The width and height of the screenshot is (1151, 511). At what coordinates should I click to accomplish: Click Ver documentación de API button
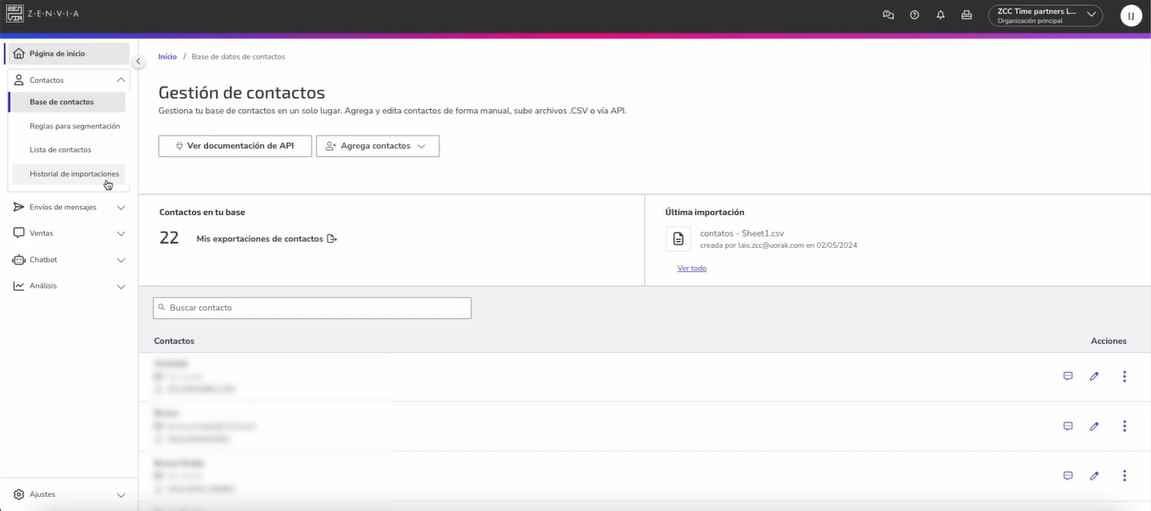coord(235,146)
